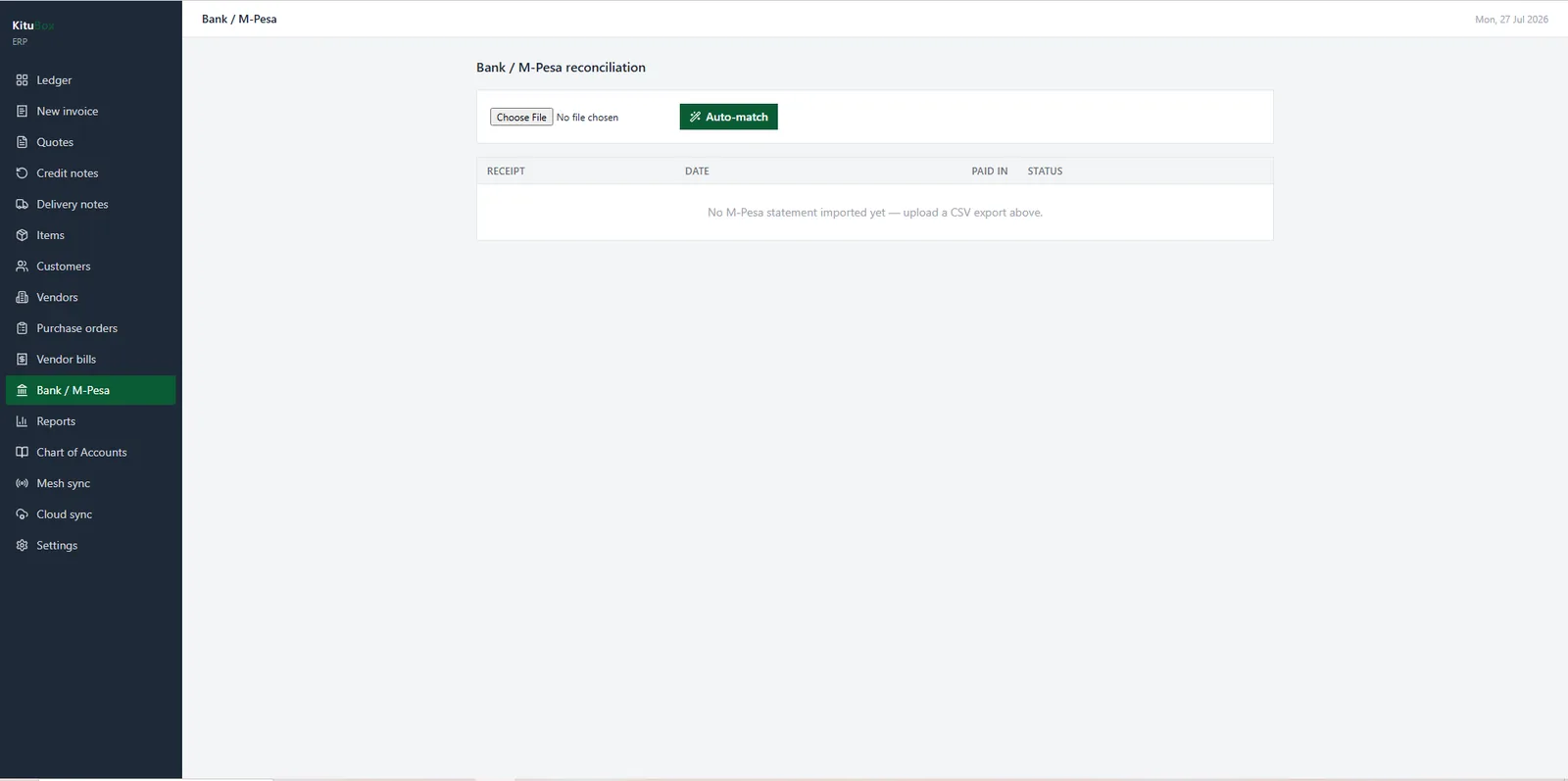This screenshot has height=781, width=1568.
Task: Click Choose File to upload CSV
Action: [x=521, y=118]
